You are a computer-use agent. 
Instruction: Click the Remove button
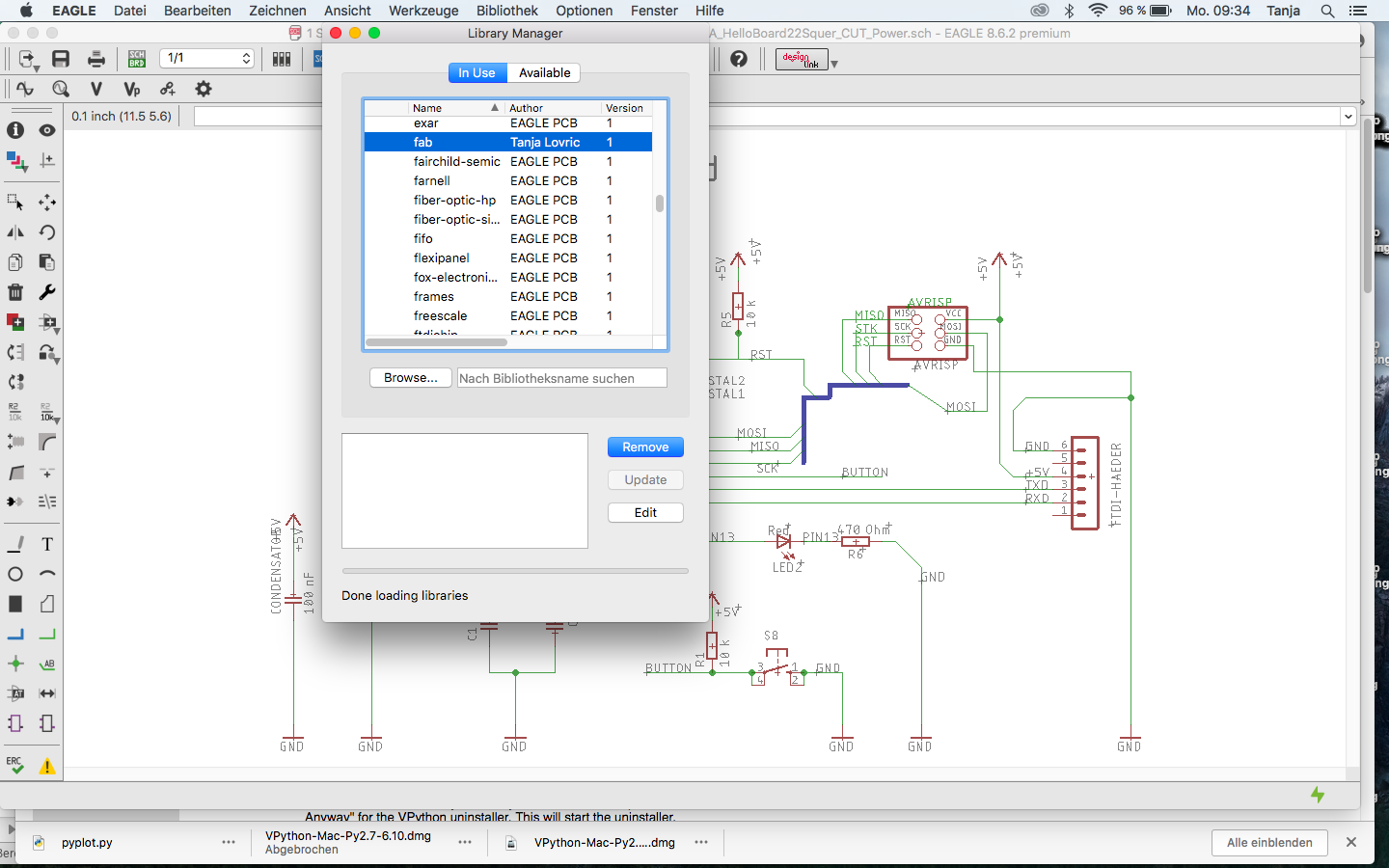coord(645,448)
